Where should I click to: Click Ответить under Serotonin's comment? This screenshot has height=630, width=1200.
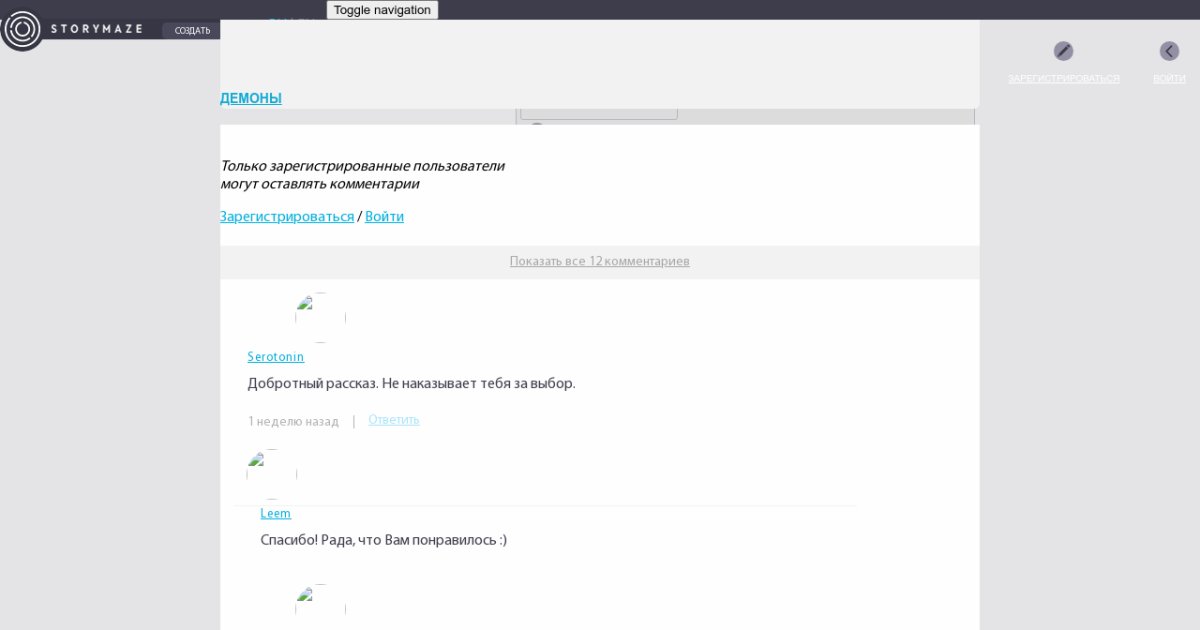point(394,420)
